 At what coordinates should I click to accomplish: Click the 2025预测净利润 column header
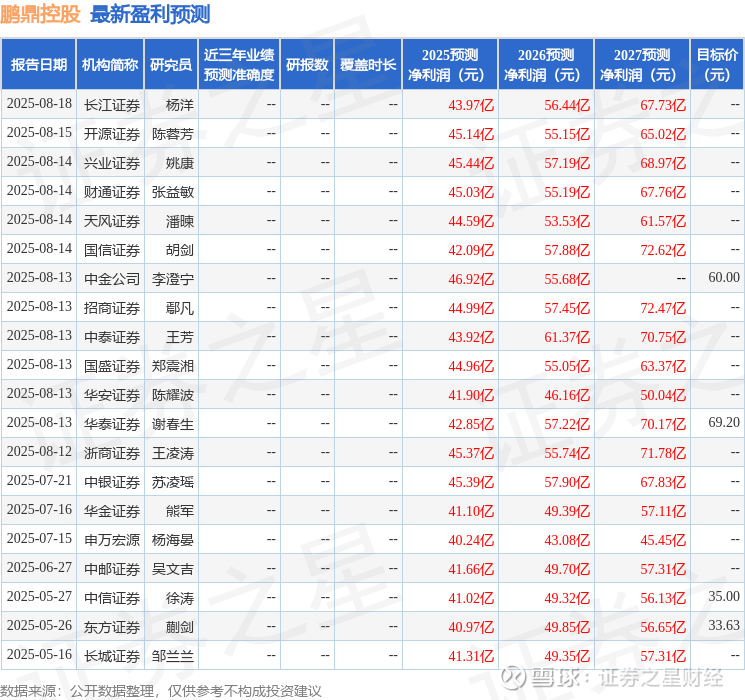pyautogui.click(x=450, y=65)
